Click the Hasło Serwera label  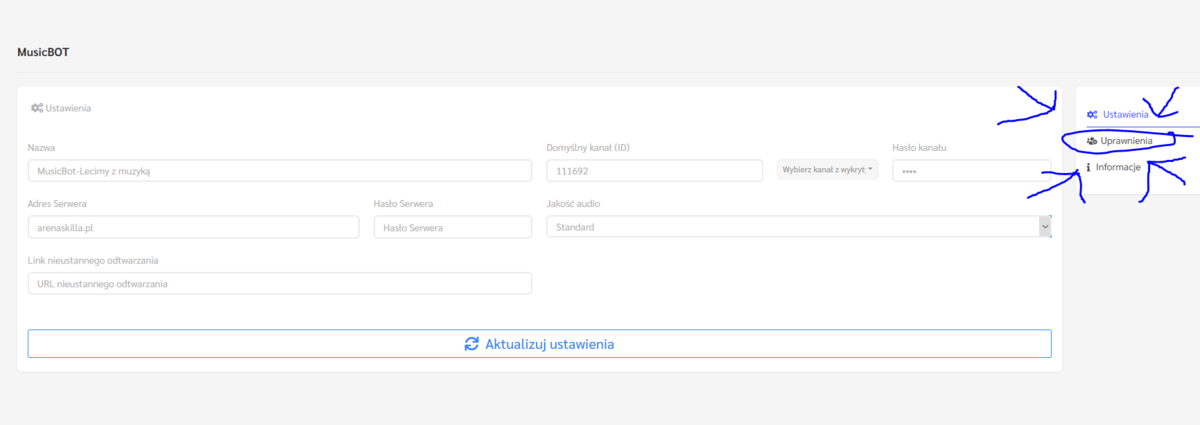(403, 204)
